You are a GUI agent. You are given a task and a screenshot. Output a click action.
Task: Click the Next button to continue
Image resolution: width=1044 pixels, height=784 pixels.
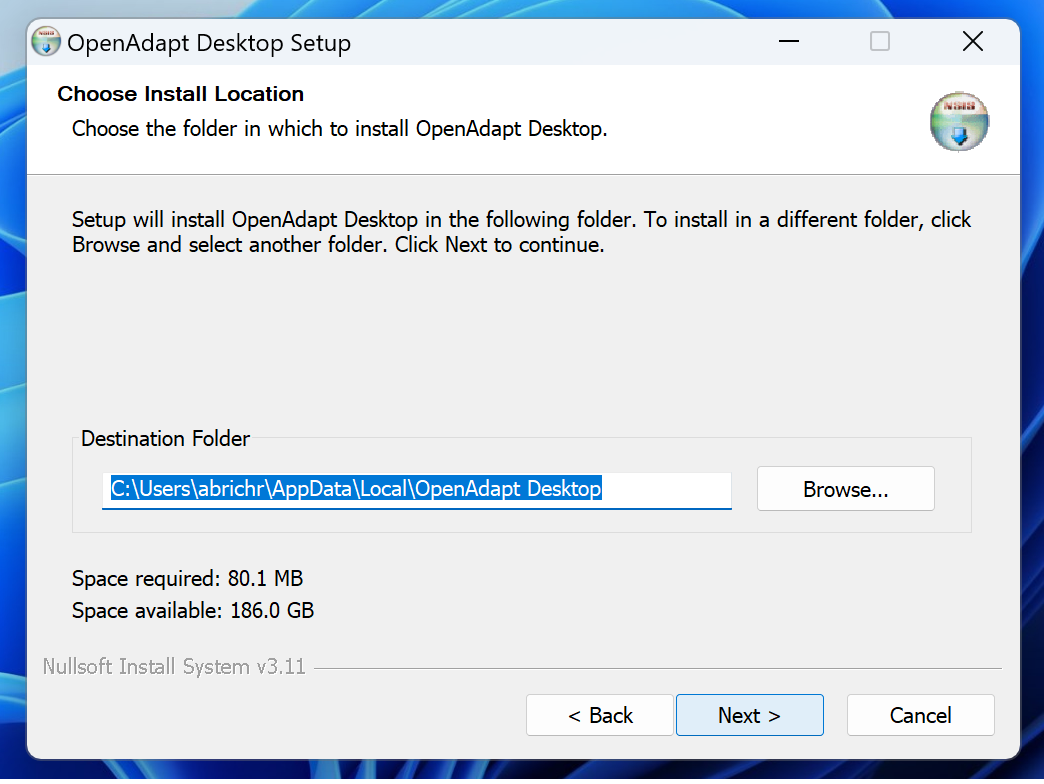tap(750, 715)
